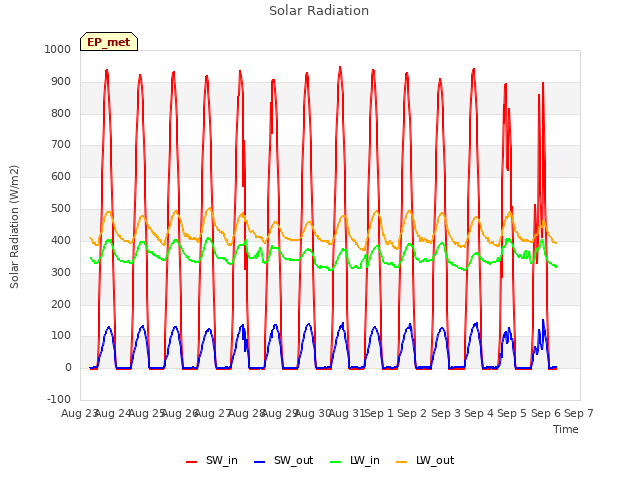
Task: Toggle the LW_out legend entry
Action: tap(425, 460)
